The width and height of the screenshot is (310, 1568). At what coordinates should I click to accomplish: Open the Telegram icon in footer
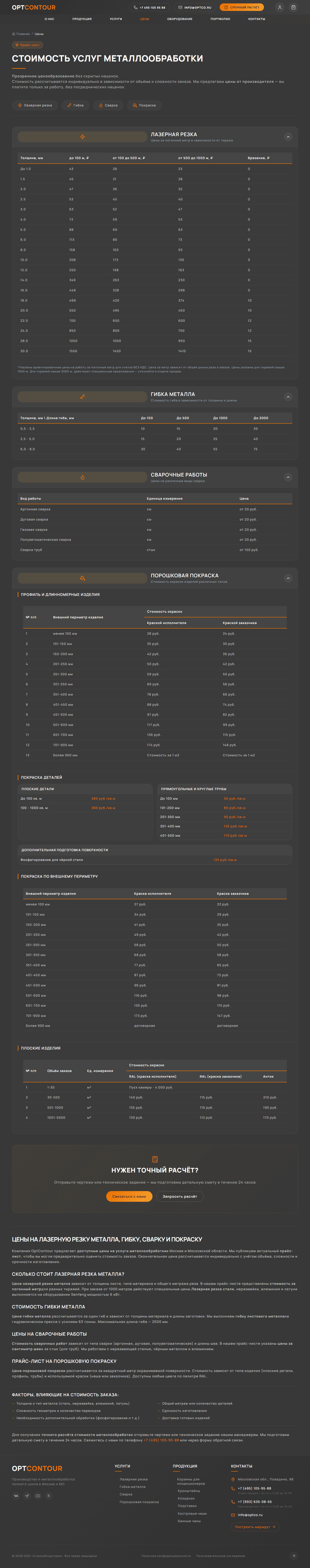click(27, 1496)
